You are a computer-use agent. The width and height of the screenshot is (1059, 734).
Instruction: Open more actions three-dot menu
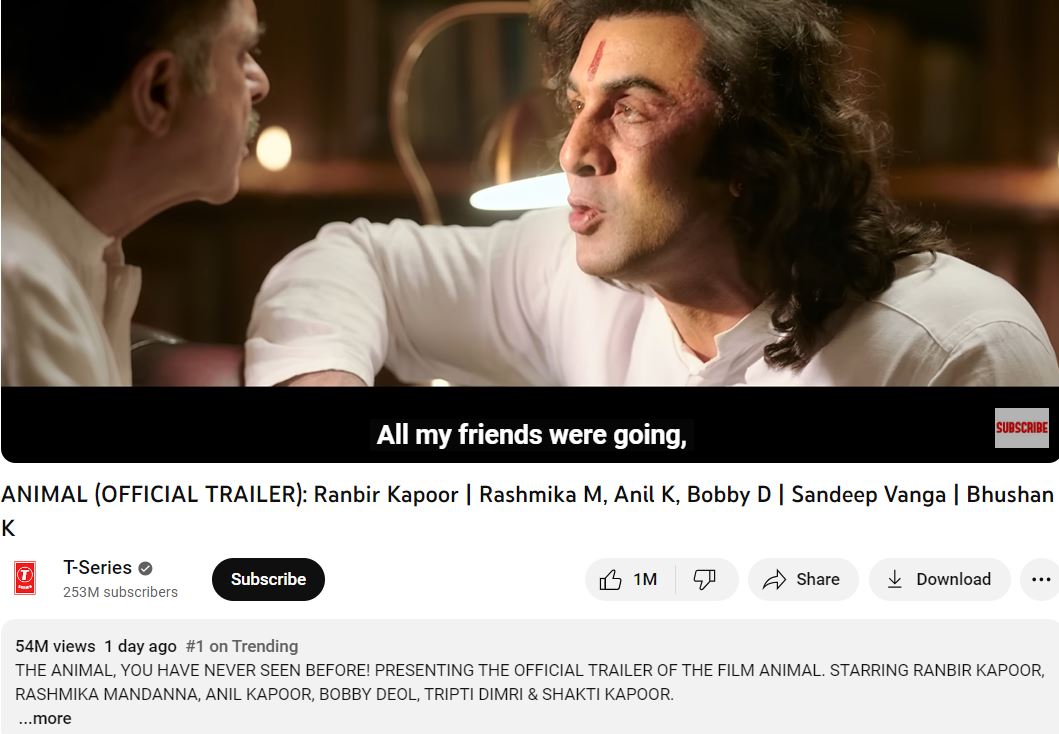point(1041,579)
